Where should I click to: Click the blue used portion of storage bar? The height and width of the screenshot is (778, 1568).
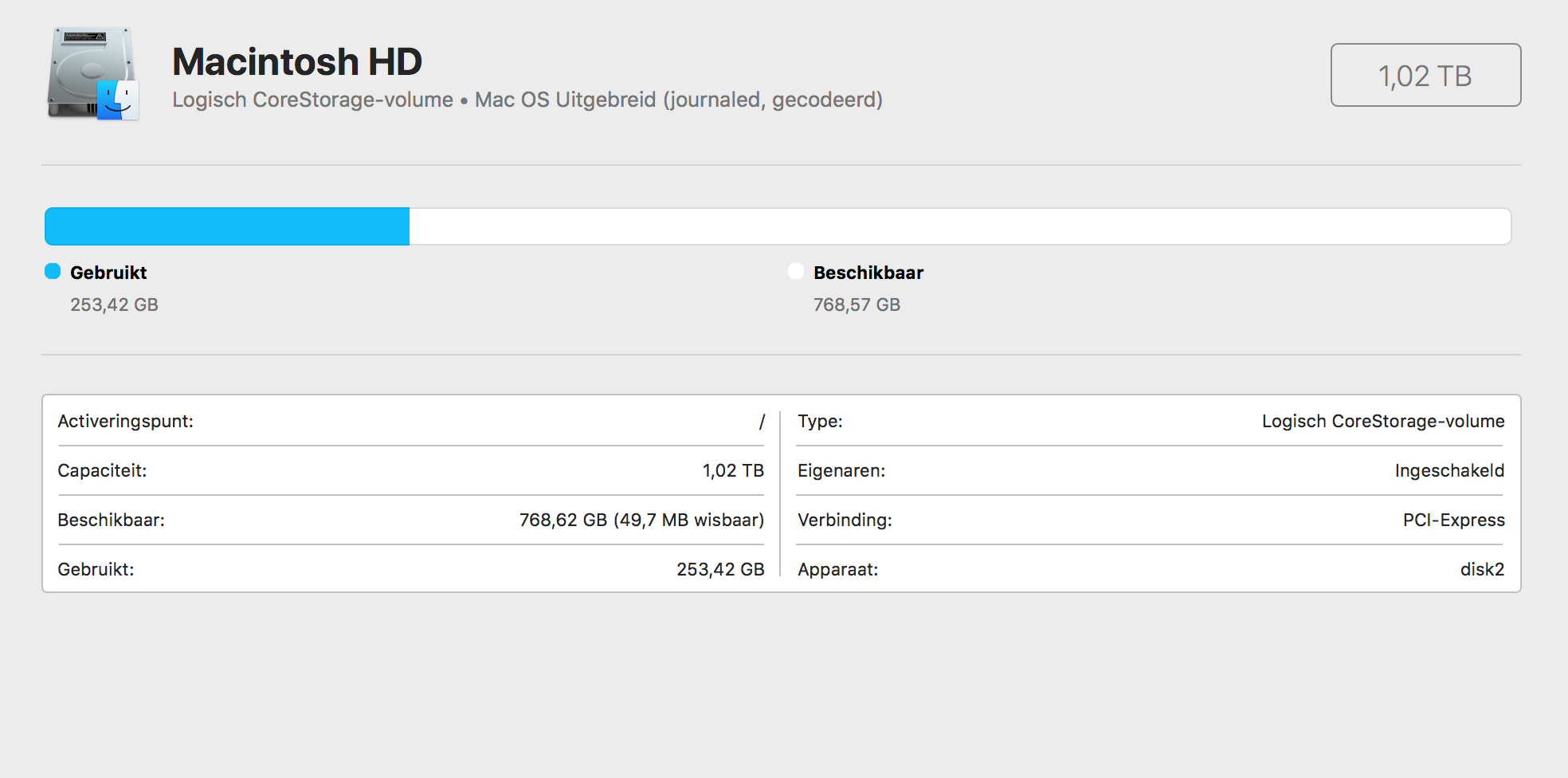pos(227,226)
